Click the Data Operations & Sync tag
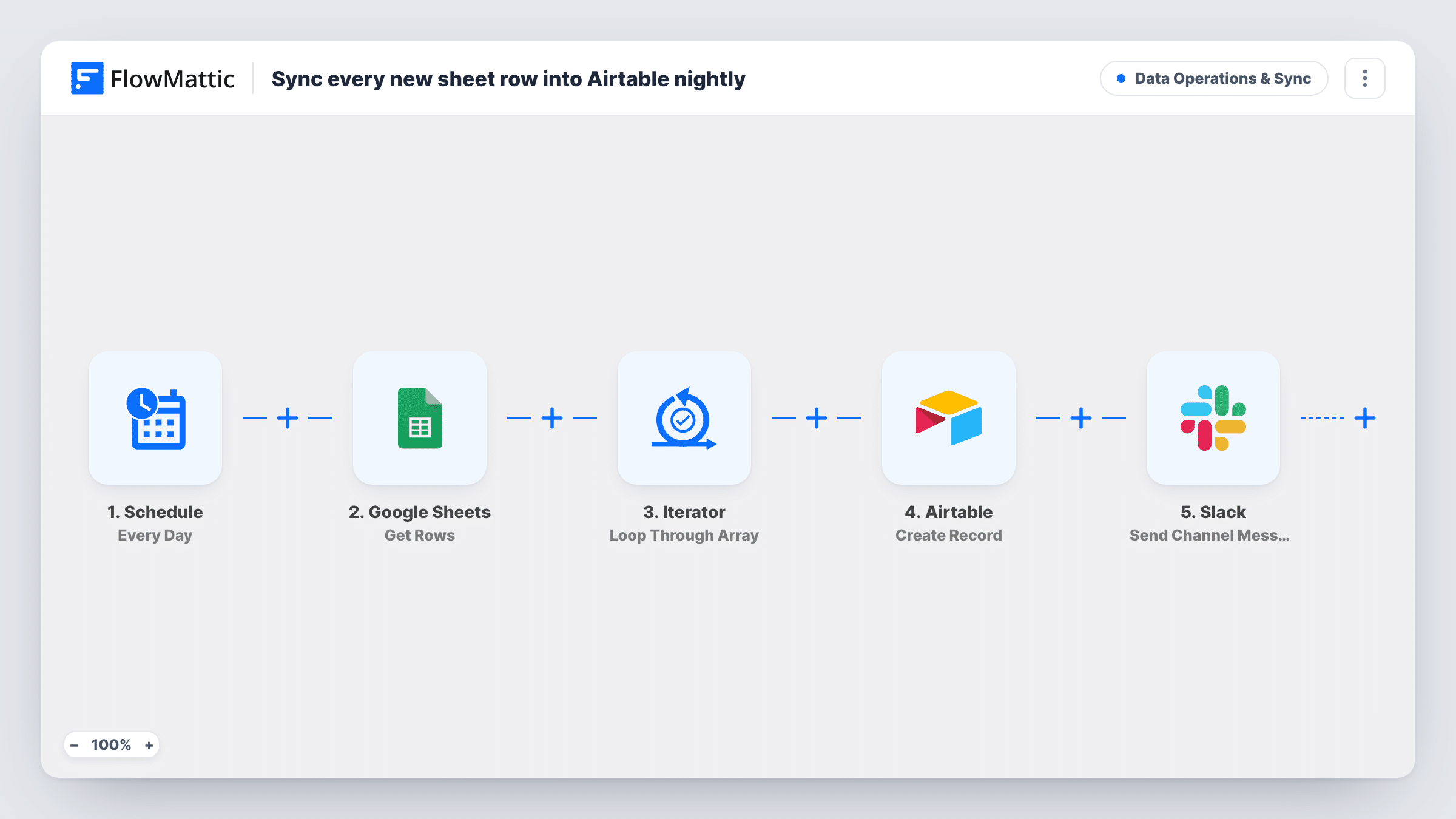This screenshot has width=1456, height=819. 1214,78
